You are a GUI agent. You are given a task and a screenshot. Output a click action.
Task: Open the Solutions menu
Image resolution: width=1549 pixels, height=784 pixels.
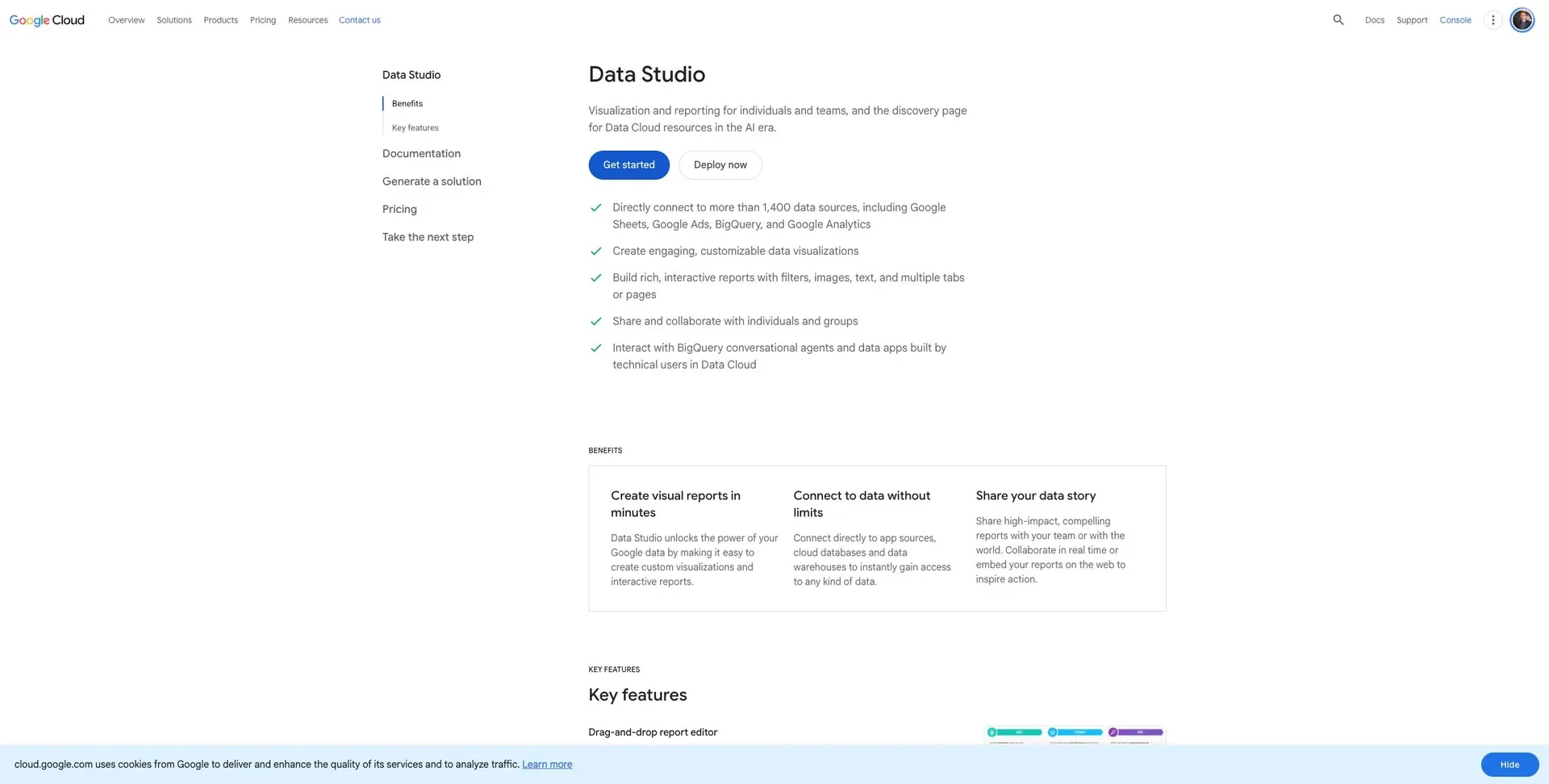[x=174, y=20]
